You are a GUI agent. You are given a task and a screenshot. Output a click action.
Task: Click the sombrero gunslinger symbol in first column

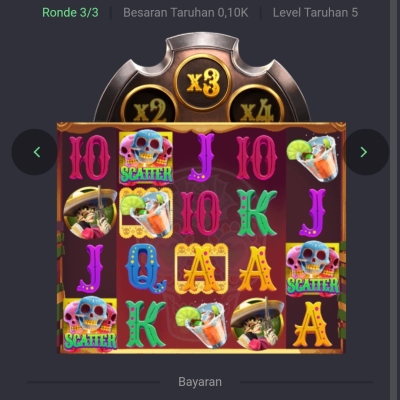point(90,213)
